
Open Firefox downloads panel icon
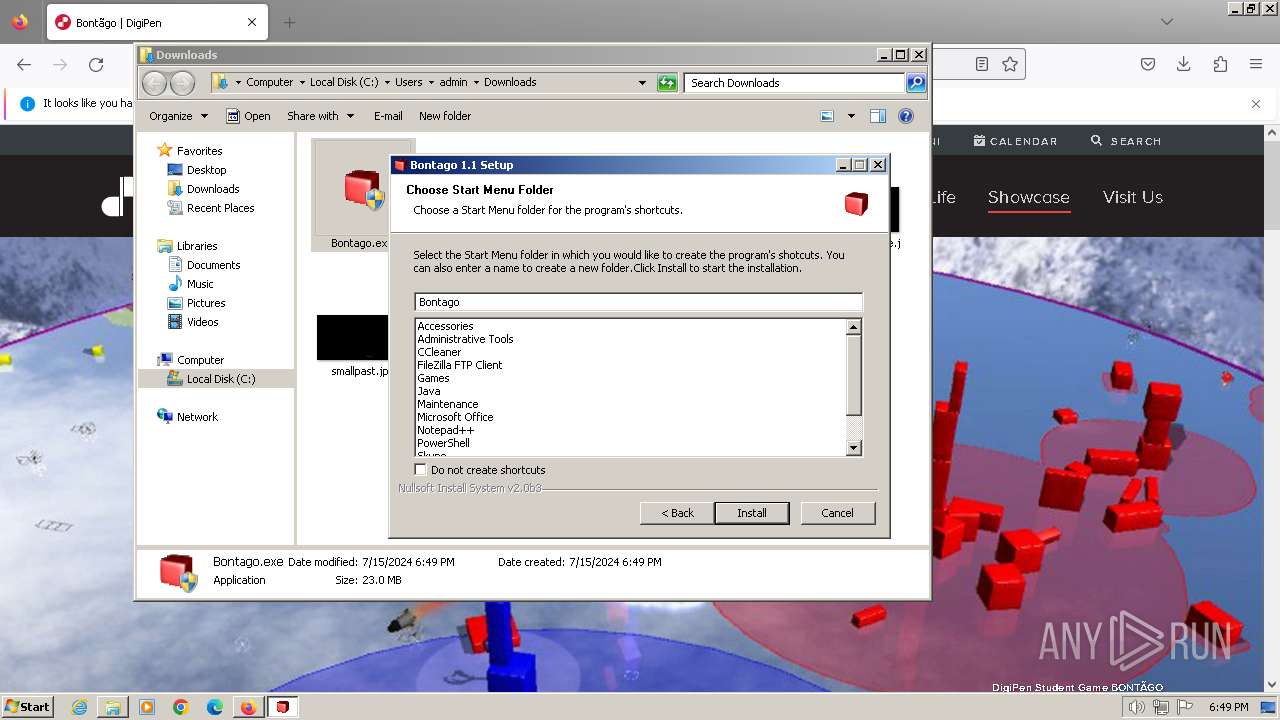pos(1184,64)
